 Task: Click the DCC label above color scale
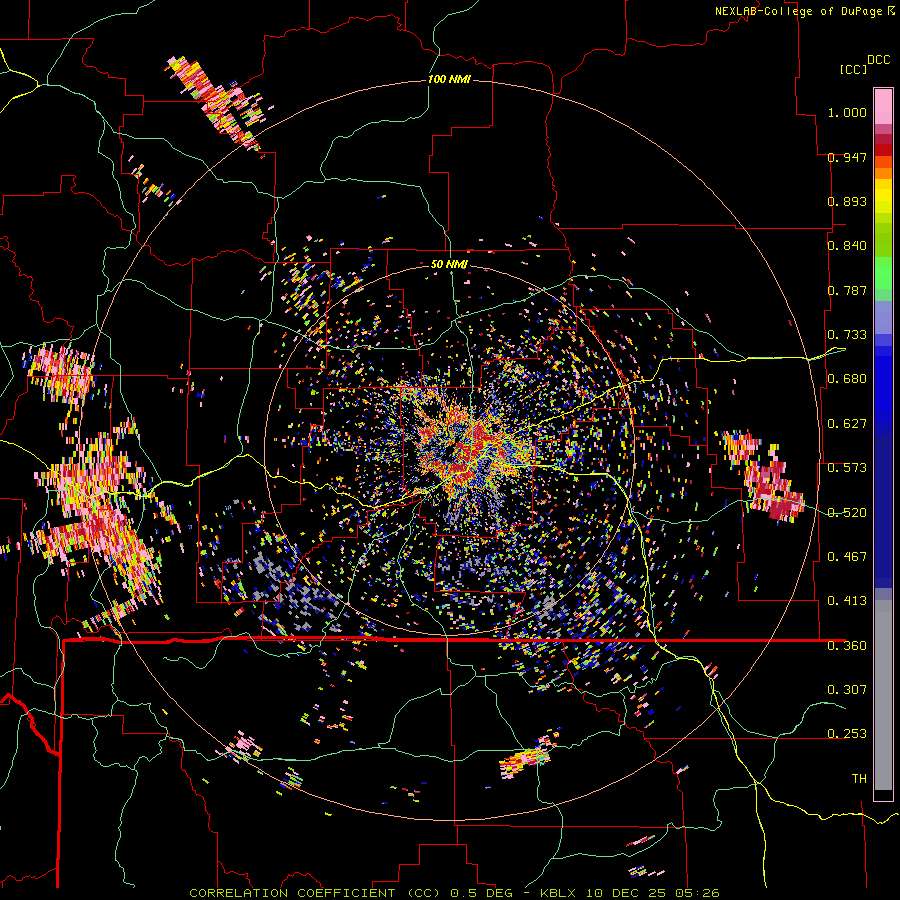878,60
